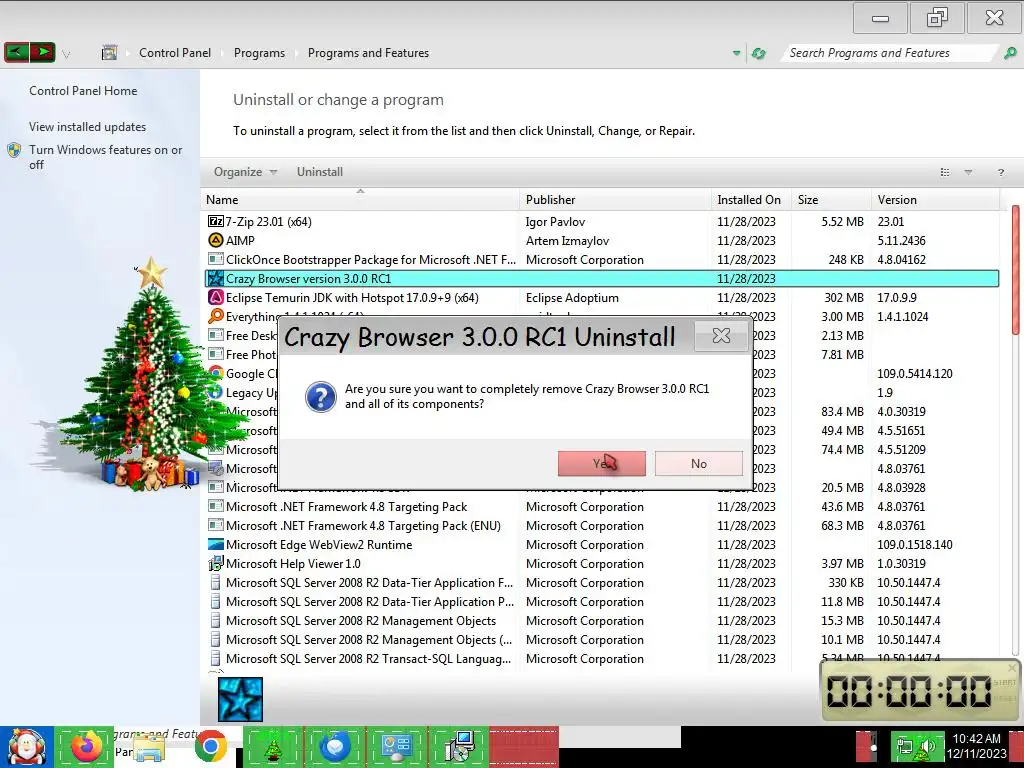Viewport: 1024px width, 768px height.
Task: Click Uninstall in the toolbar
Action: pyautogui.click(x=319, y=172)
